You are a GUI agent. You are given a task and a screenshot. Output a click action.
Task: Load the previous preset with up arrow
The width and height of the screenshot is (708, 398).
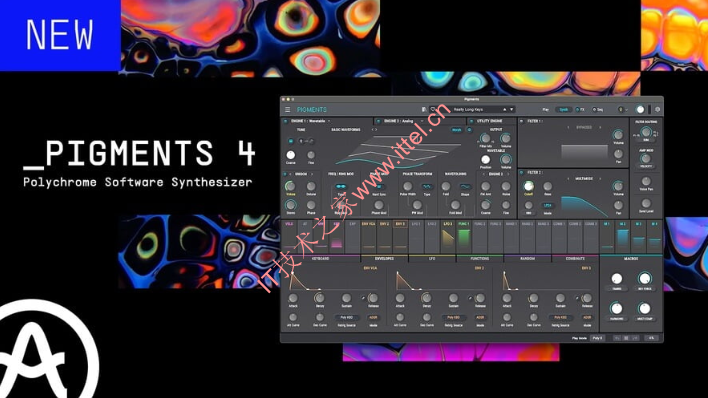point(504,109)
